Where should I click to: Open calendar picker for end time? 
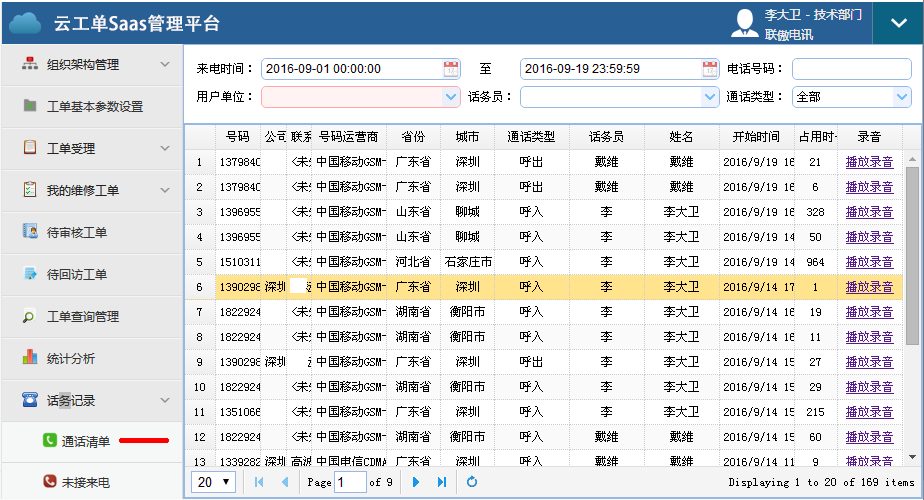click(x=710, y=69)
